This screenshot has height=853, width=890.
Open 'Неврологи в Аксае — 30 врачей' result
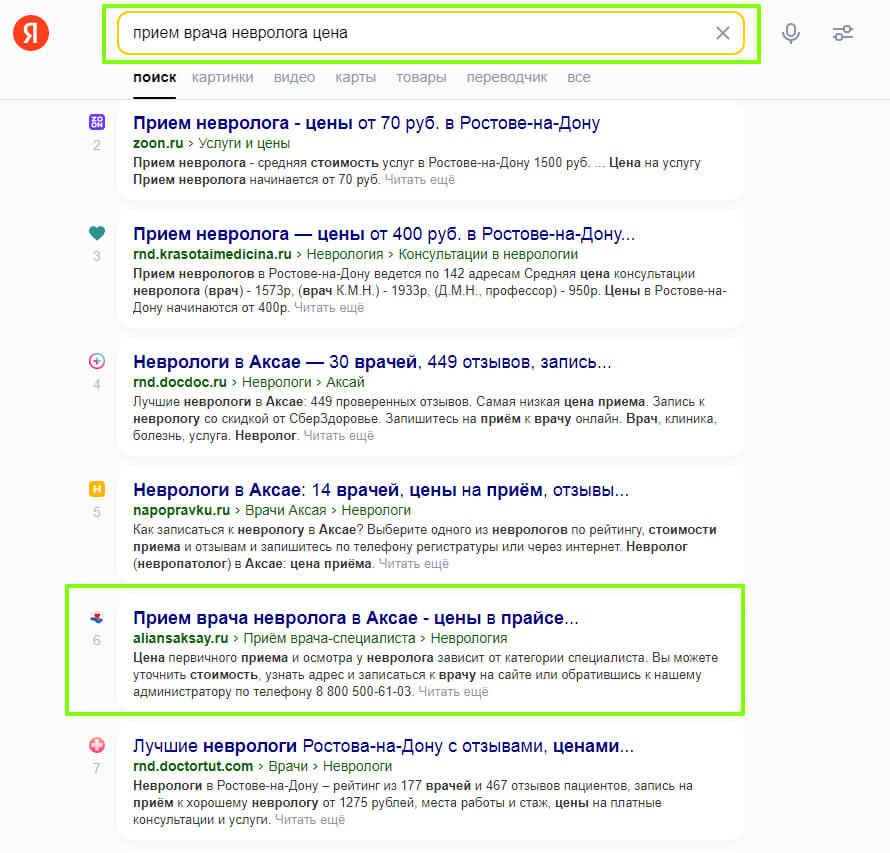pos(372,362)
